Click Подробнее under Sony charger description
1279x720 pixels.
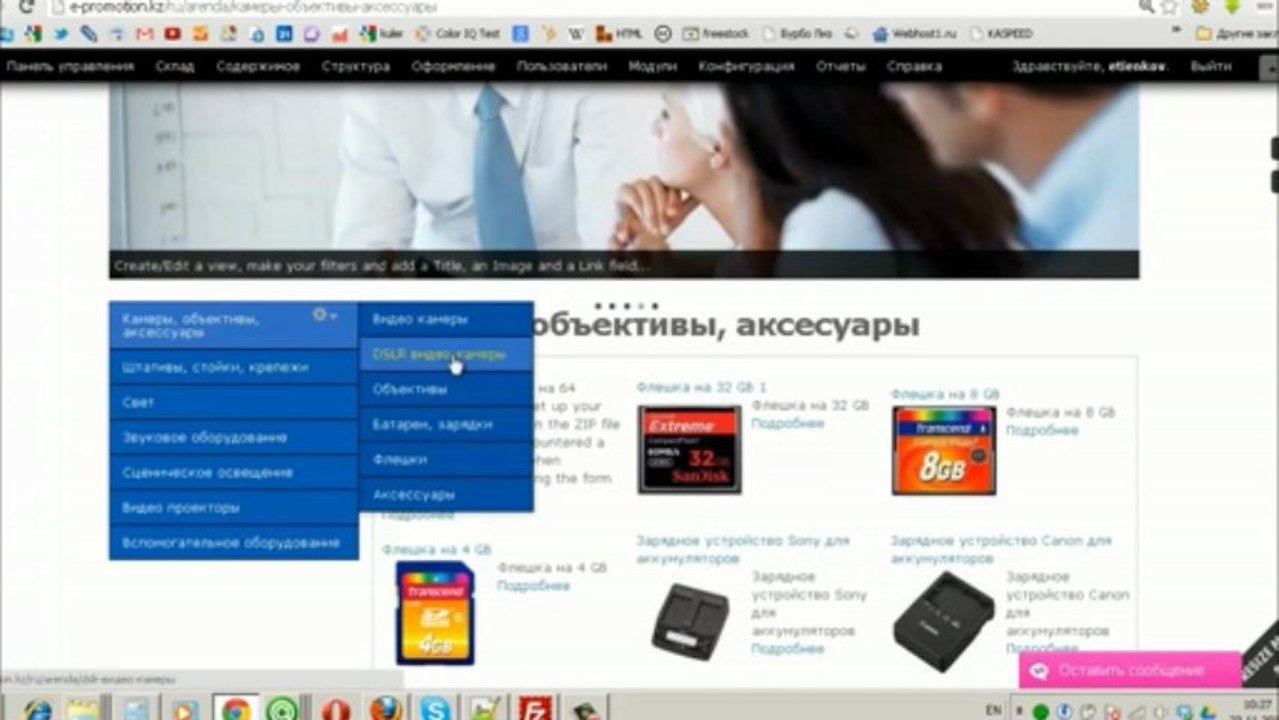[x=788, y=649]
